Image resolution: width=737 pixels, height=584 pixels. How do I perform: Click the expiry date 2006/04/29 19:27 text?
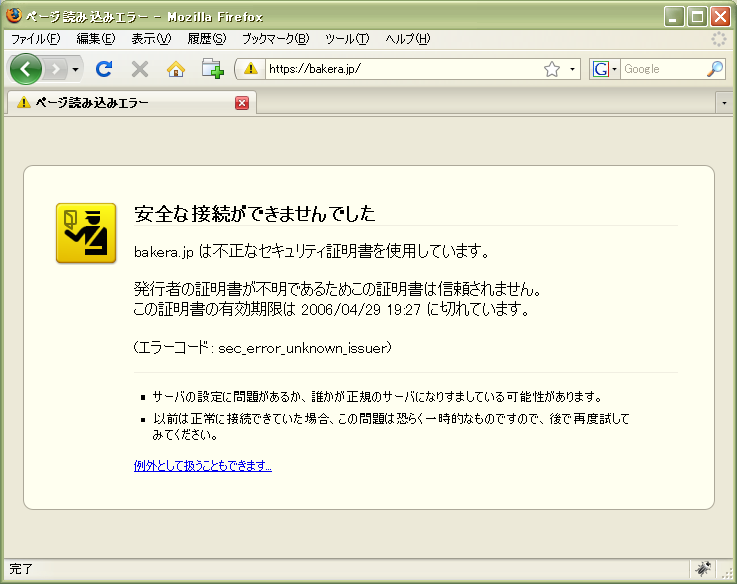[x=361, y=309]
